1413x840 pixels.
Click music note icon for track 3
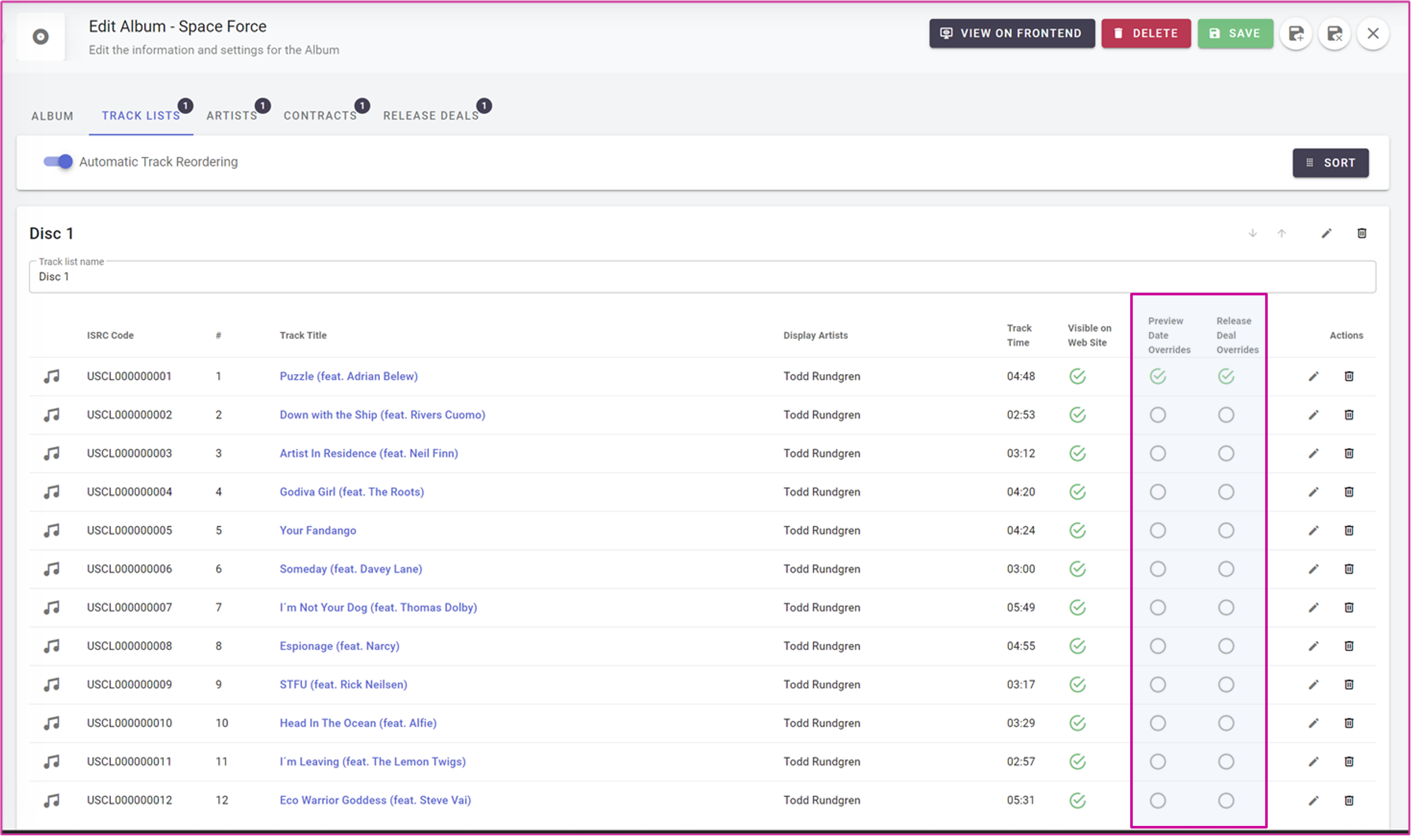(52, 453)
